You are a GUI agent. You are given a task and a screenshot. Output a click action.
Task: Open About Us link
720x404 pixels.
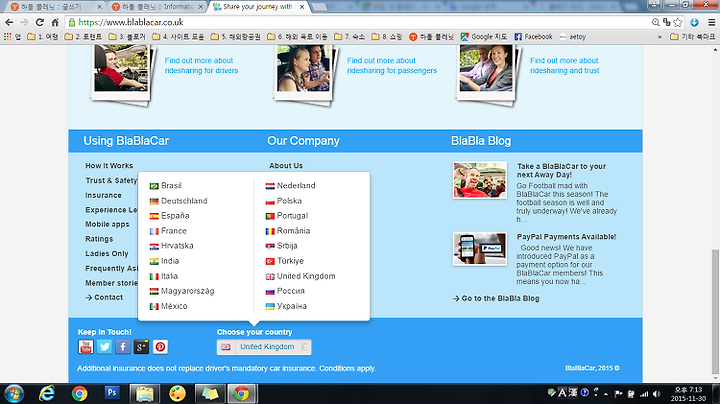click(x=286, y=166)
